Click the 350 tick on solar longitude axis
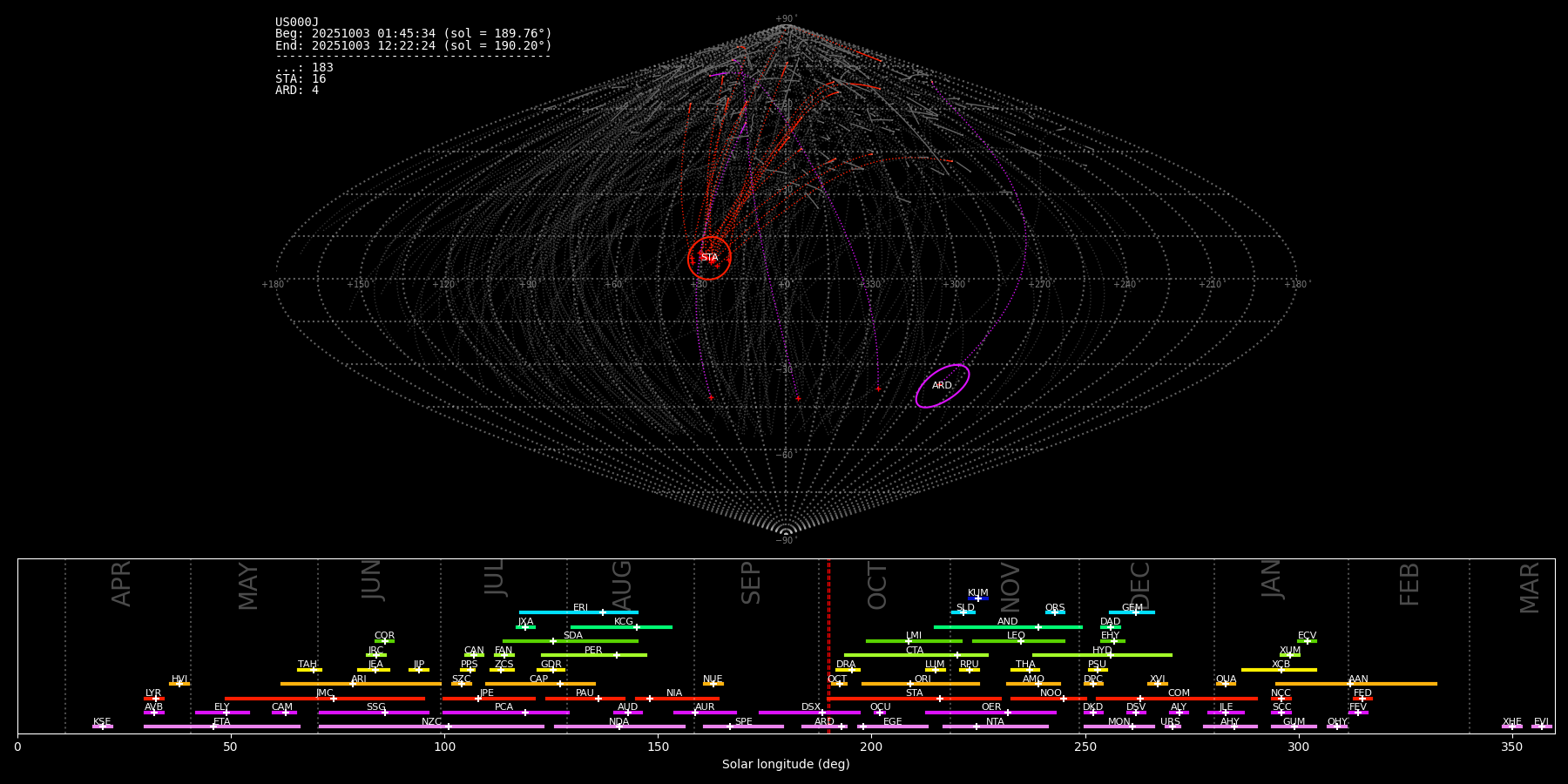Screen dimensions: 1568x784 [x=1512, y=747]
